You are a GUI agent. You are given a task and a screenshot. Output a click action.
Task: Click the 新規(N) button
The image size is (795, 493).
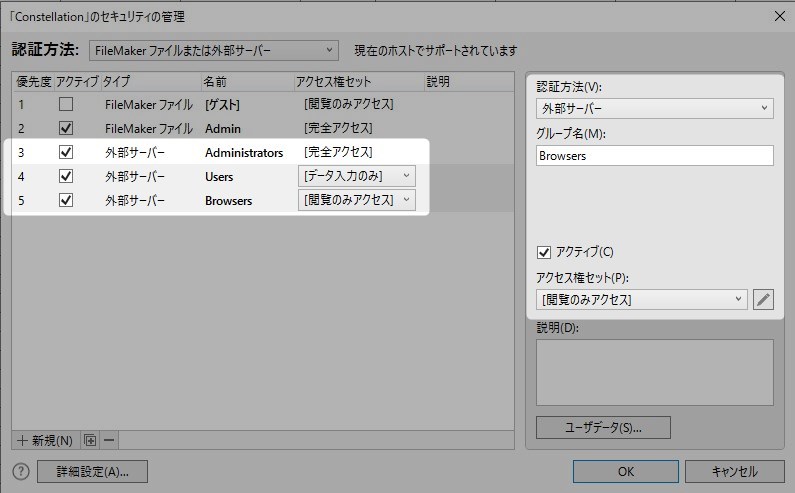pos(45,440)
